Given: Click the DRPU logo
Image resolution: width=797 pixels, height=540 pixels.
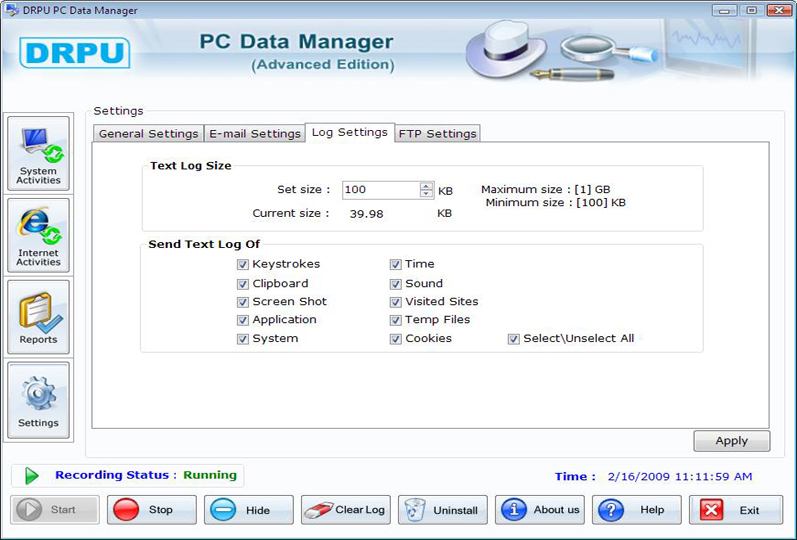Looking at the screenshot, I should pos(75,52).
